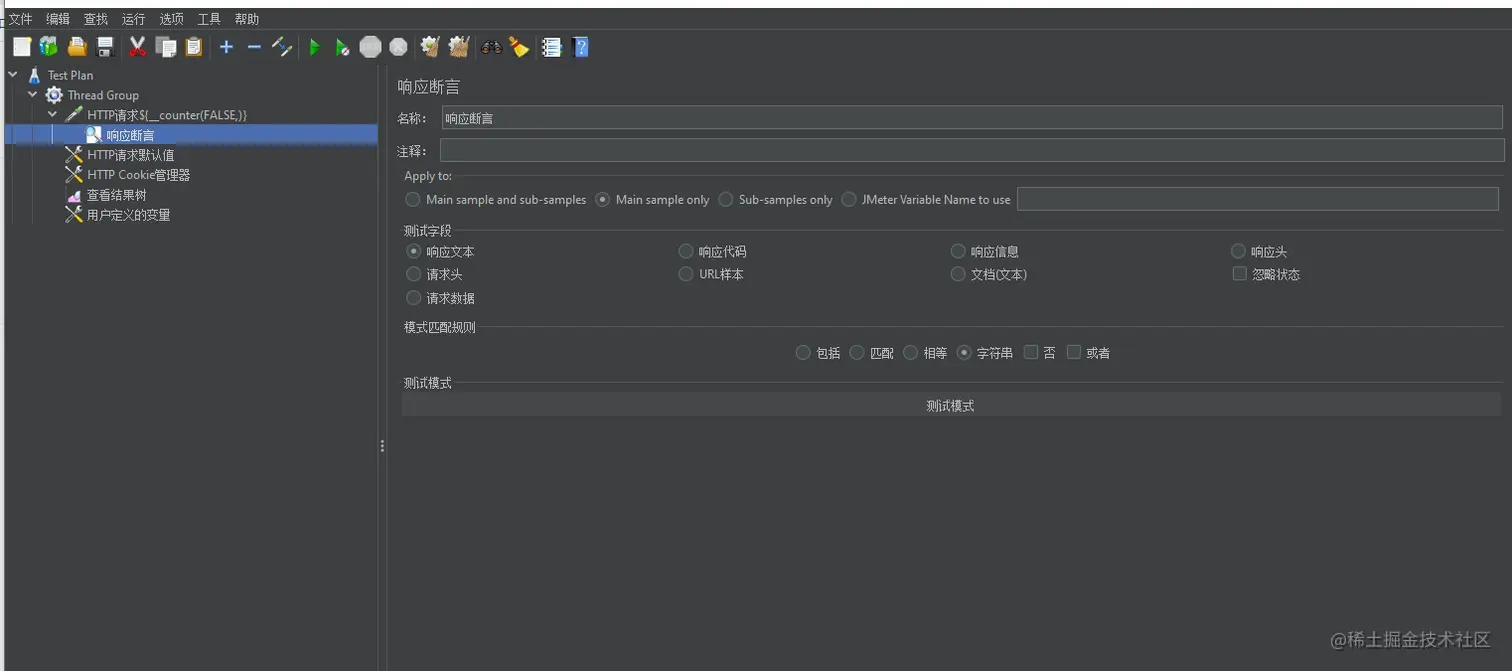Open the 帮助 menu
Image resolution: width=1512 pixels, height=671 pixels.
coord(247,19)
